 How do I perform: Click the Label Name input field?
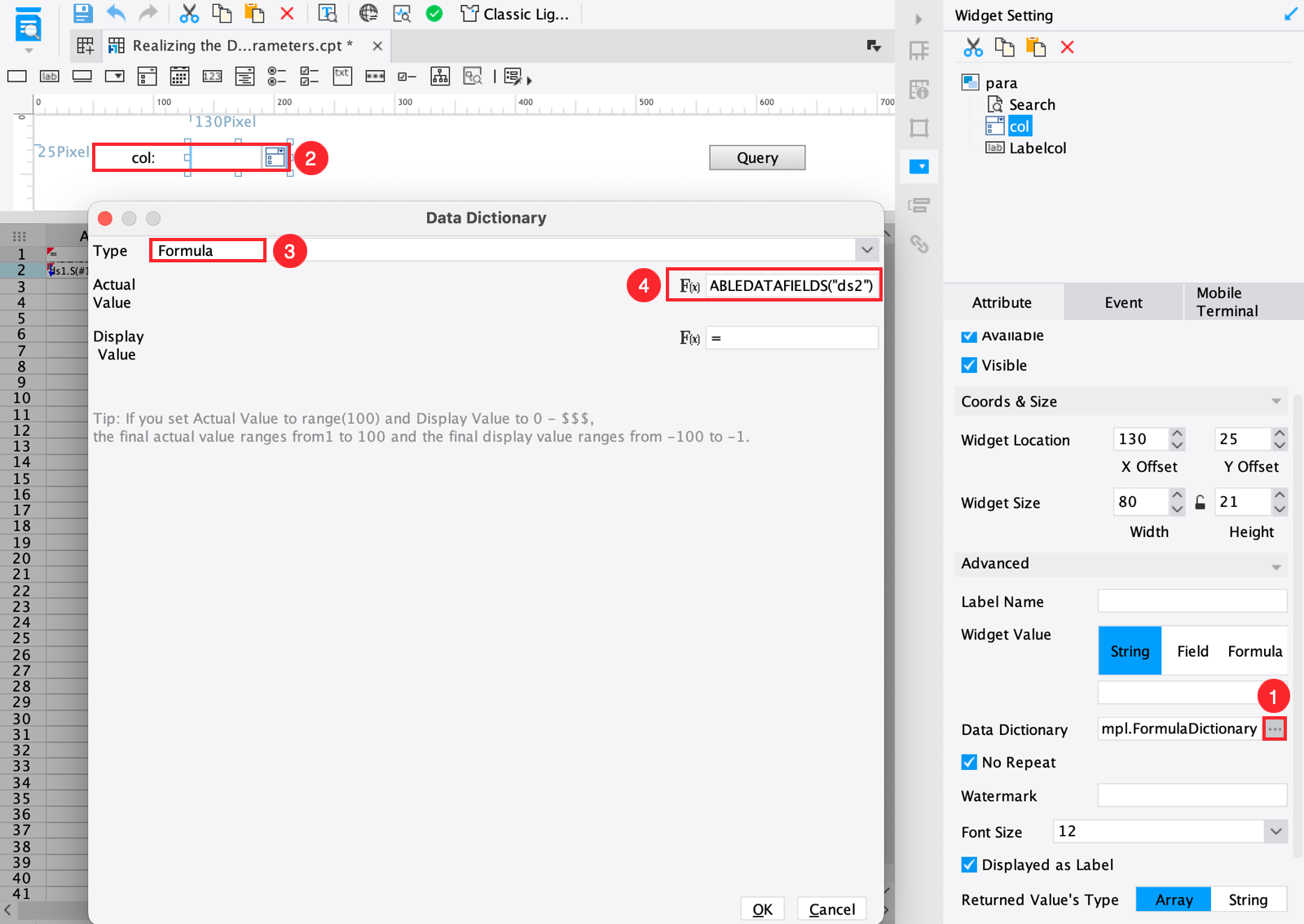tap(1192, 601)
